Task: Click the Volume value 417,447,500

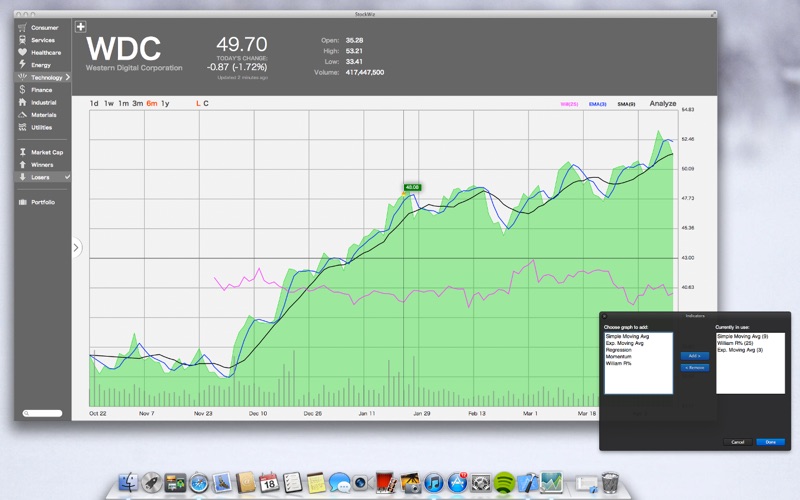Action: [365, 72]
